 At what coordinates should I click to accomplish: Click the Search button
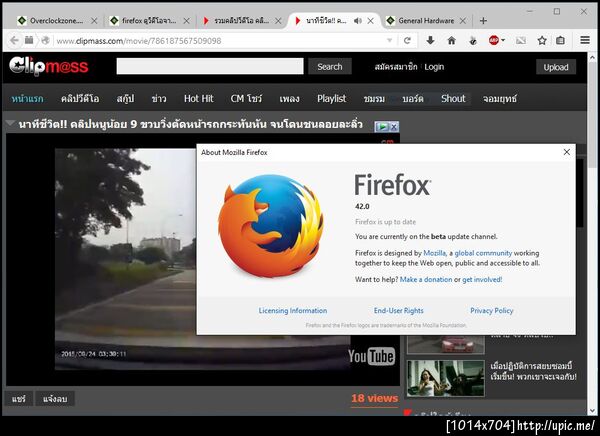[329, 67]
